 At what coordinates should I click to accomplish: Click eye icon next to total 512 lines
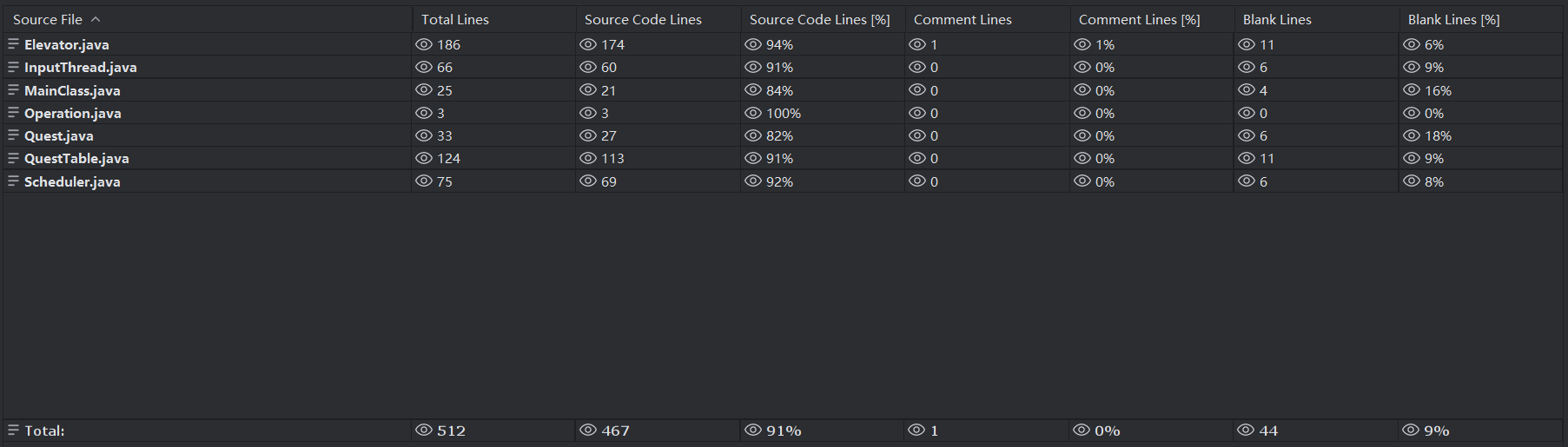tap(424, 431)
